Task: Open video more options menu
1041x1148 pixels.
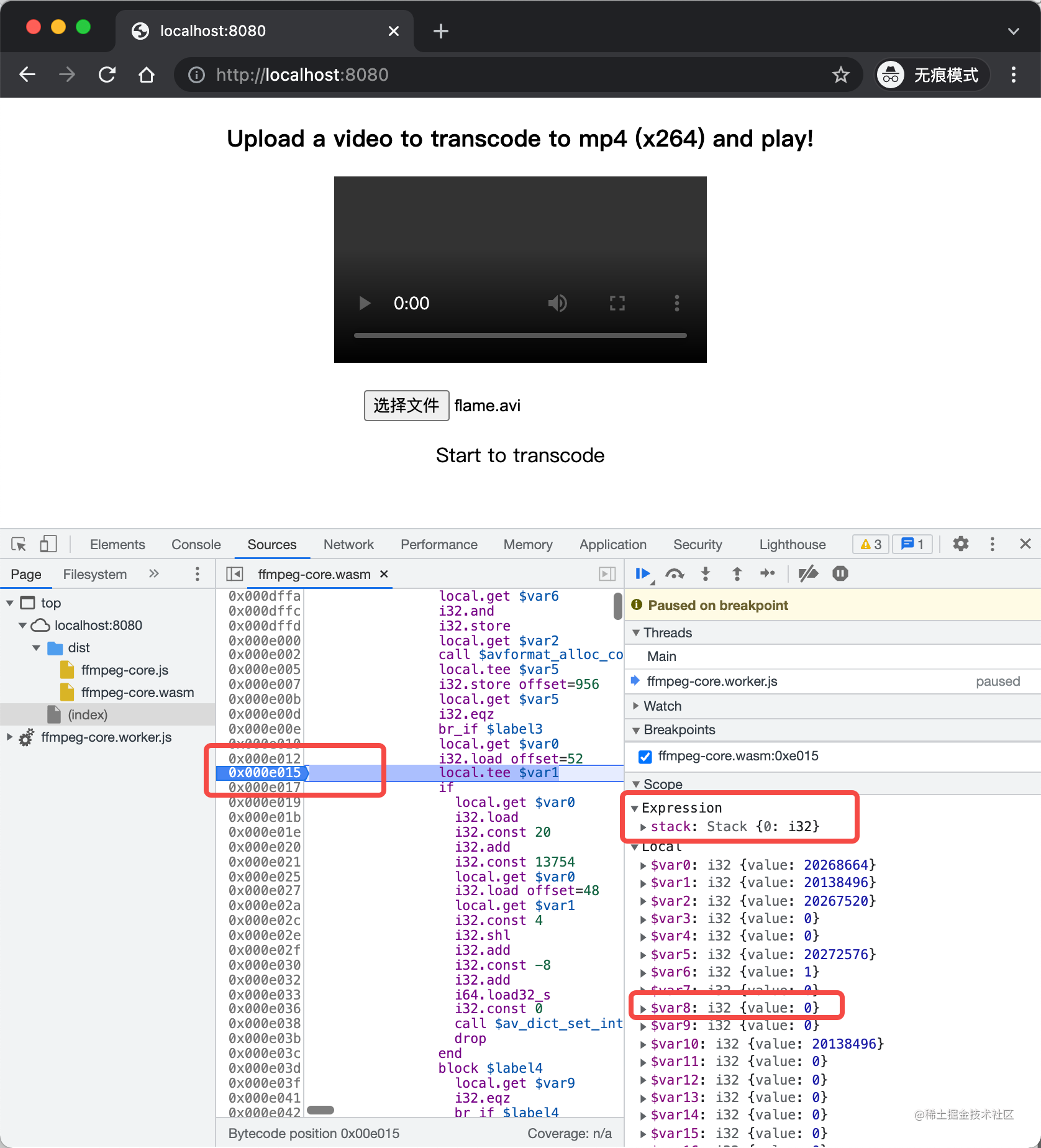Action: 677,303
